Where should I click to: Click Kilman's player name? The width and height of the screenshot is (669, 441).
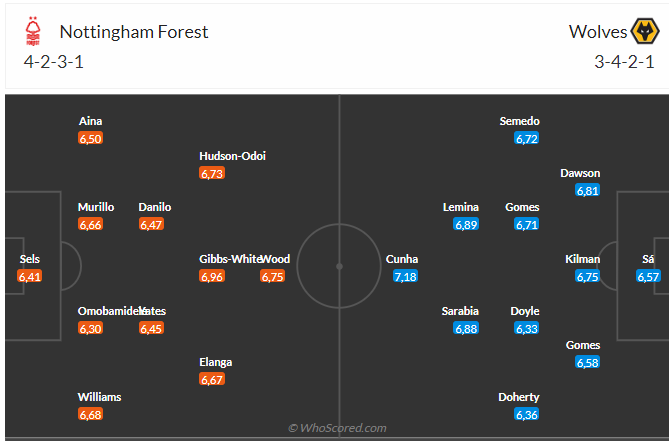(581, 259)
